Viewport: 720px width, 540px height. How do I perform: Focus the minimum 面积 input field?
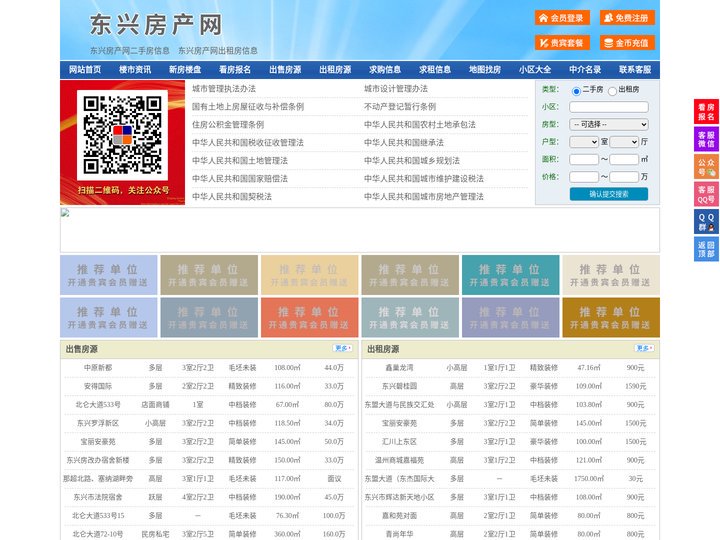(584, 159)
